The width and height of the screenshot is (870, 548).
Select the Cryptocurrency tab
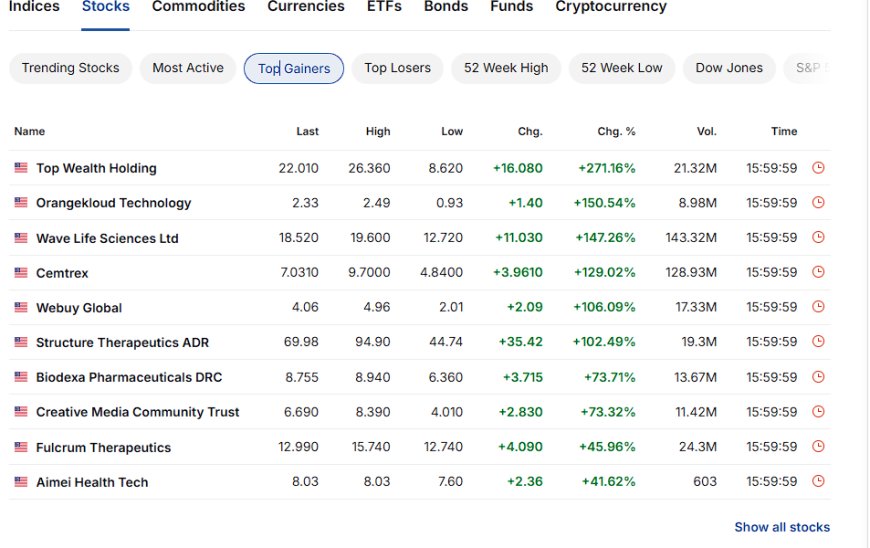tap(611, 7)
